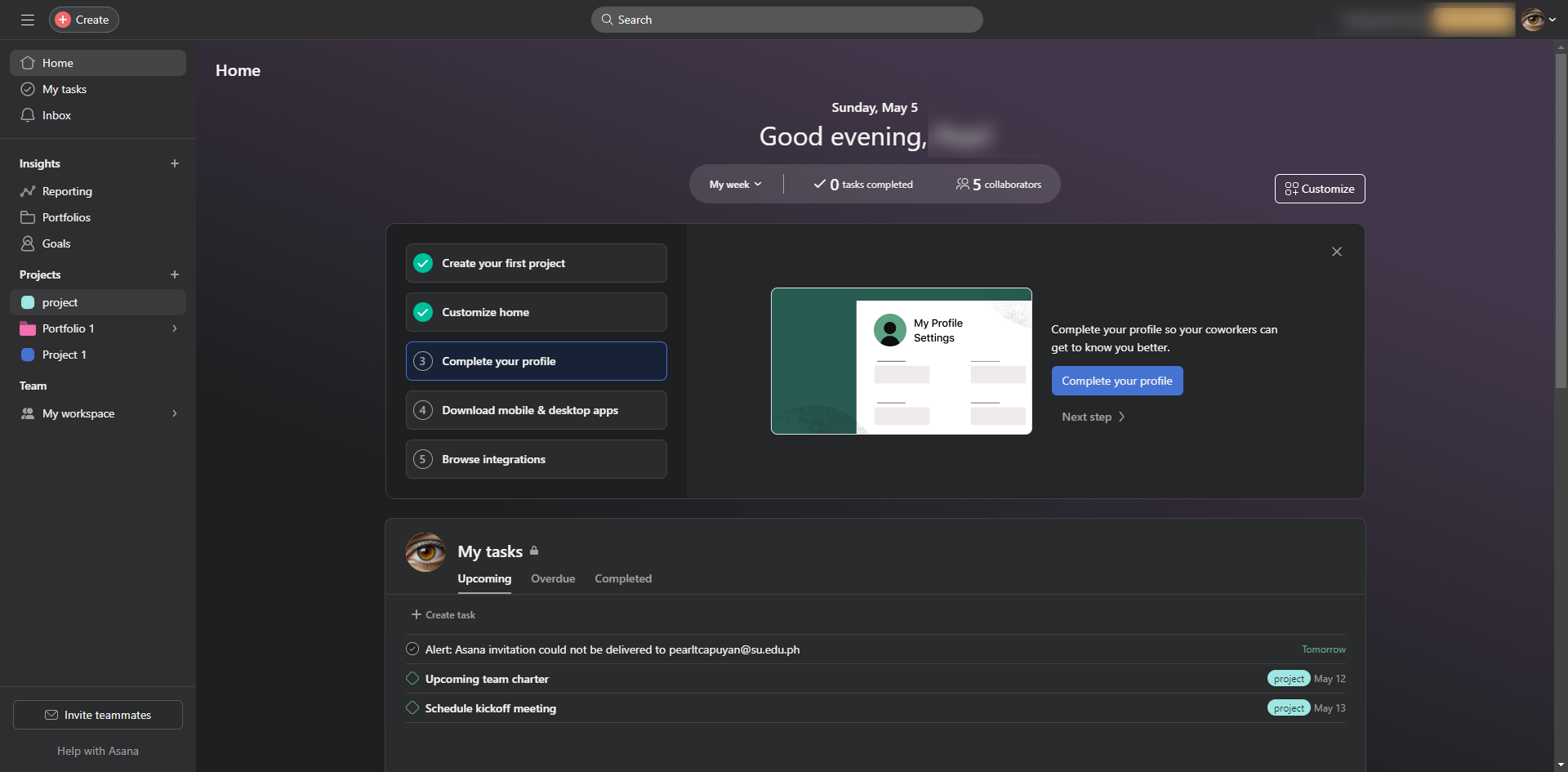Image resolution: width=1568 pixels, height=772 pixels.
Task: Switch to the Completed tab
Action: click(623, 578)
